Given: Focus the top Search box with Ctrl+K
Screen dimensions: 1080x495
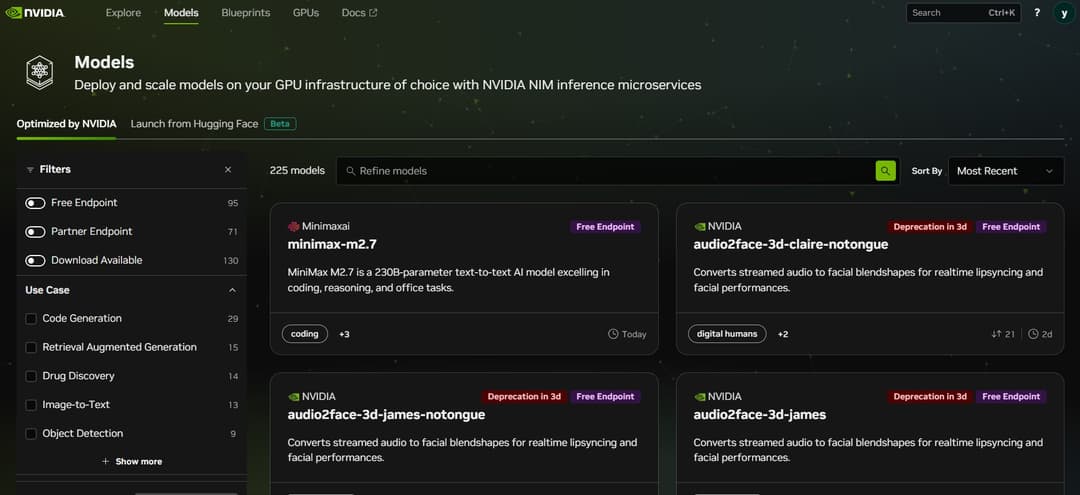Looking at the screenshot, I should (962, 12).
